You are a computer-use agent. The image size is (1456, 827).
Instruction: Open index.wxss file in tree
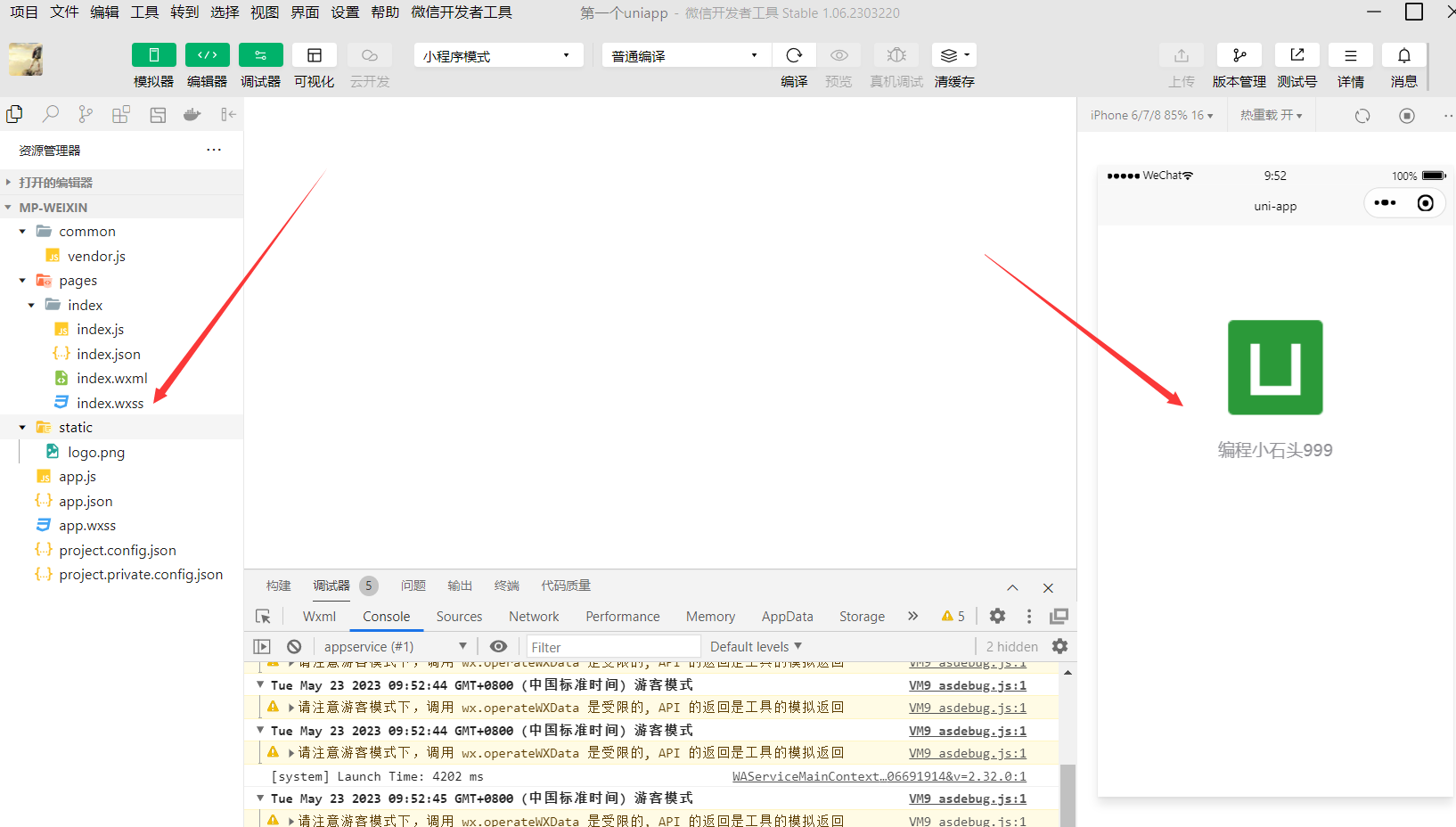pyautogui.click(x=110, y=404)
